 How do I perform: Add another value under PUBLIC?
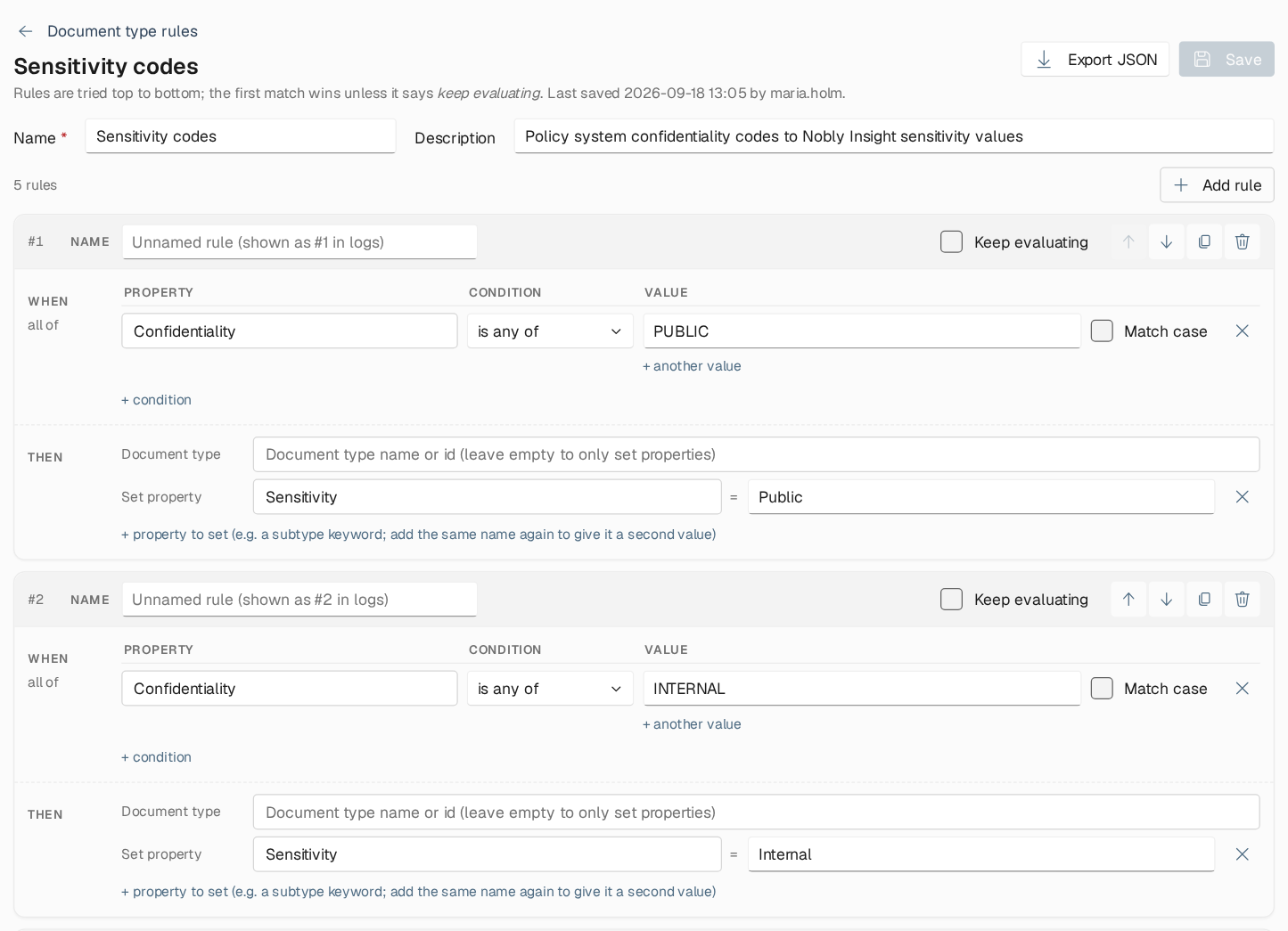pos(692,366)
